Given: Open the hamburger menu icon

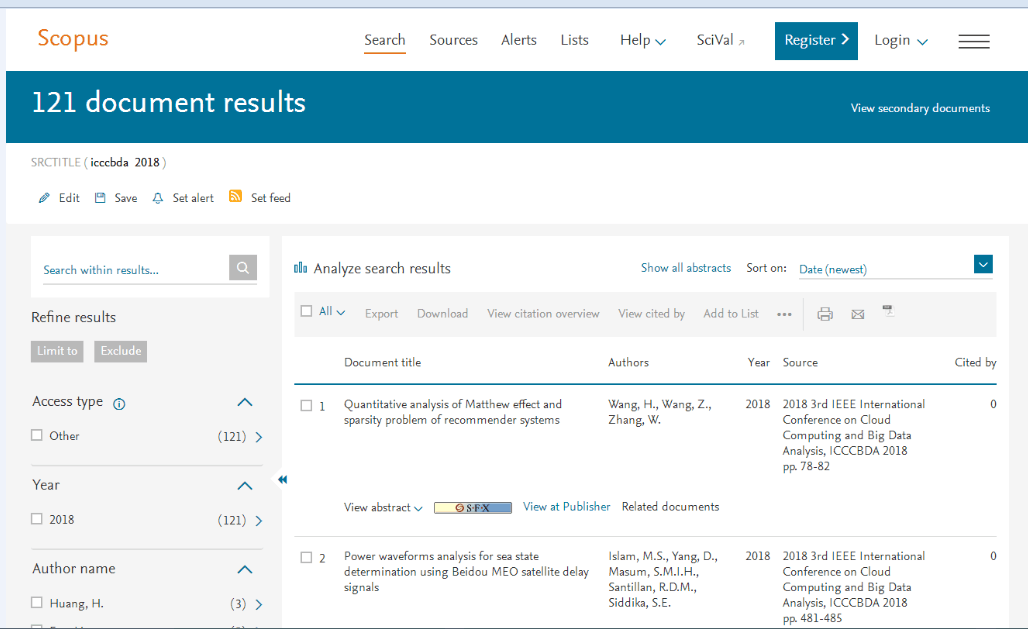Looking at the screenshot, I should [x=974, y=41].
